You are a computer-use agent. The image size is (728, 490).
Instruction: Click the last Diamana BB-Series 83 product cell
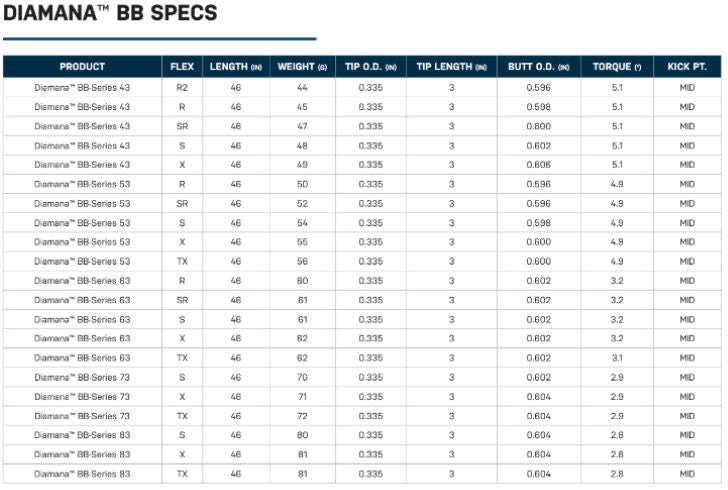point(82,474)
